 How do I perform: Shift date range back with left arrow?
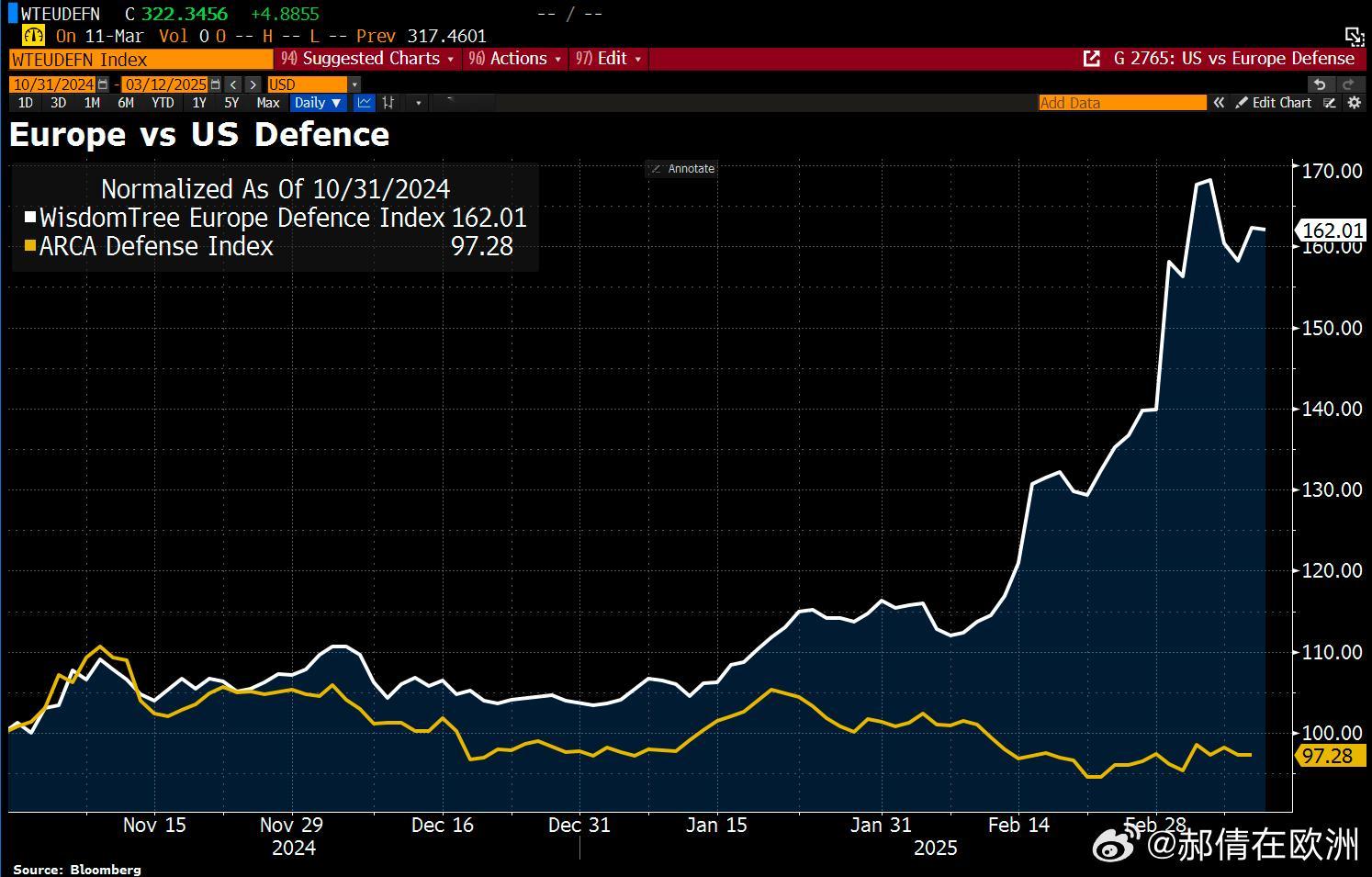click(x=233, y=84)
